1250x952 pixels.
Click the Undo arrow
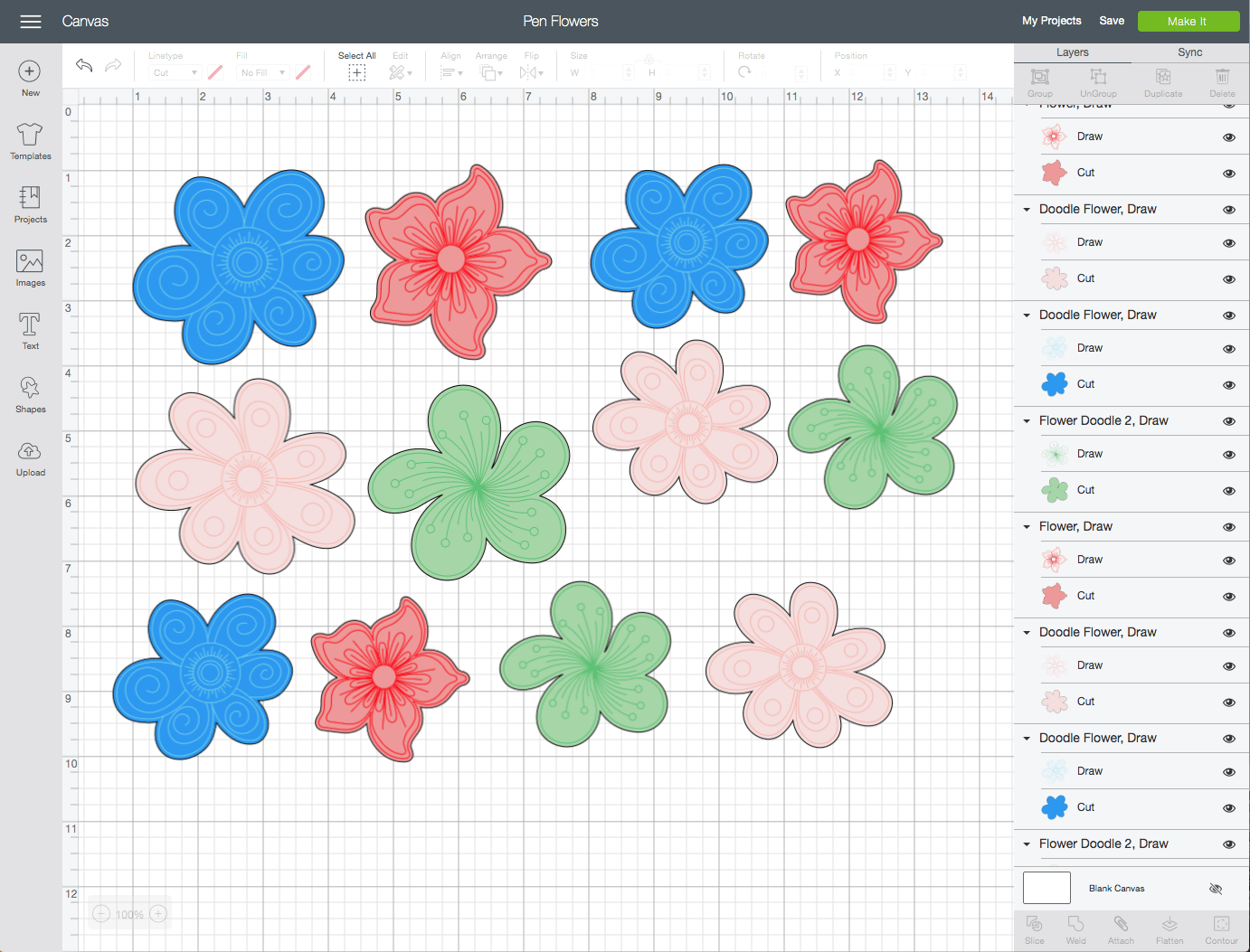(84, 65)
